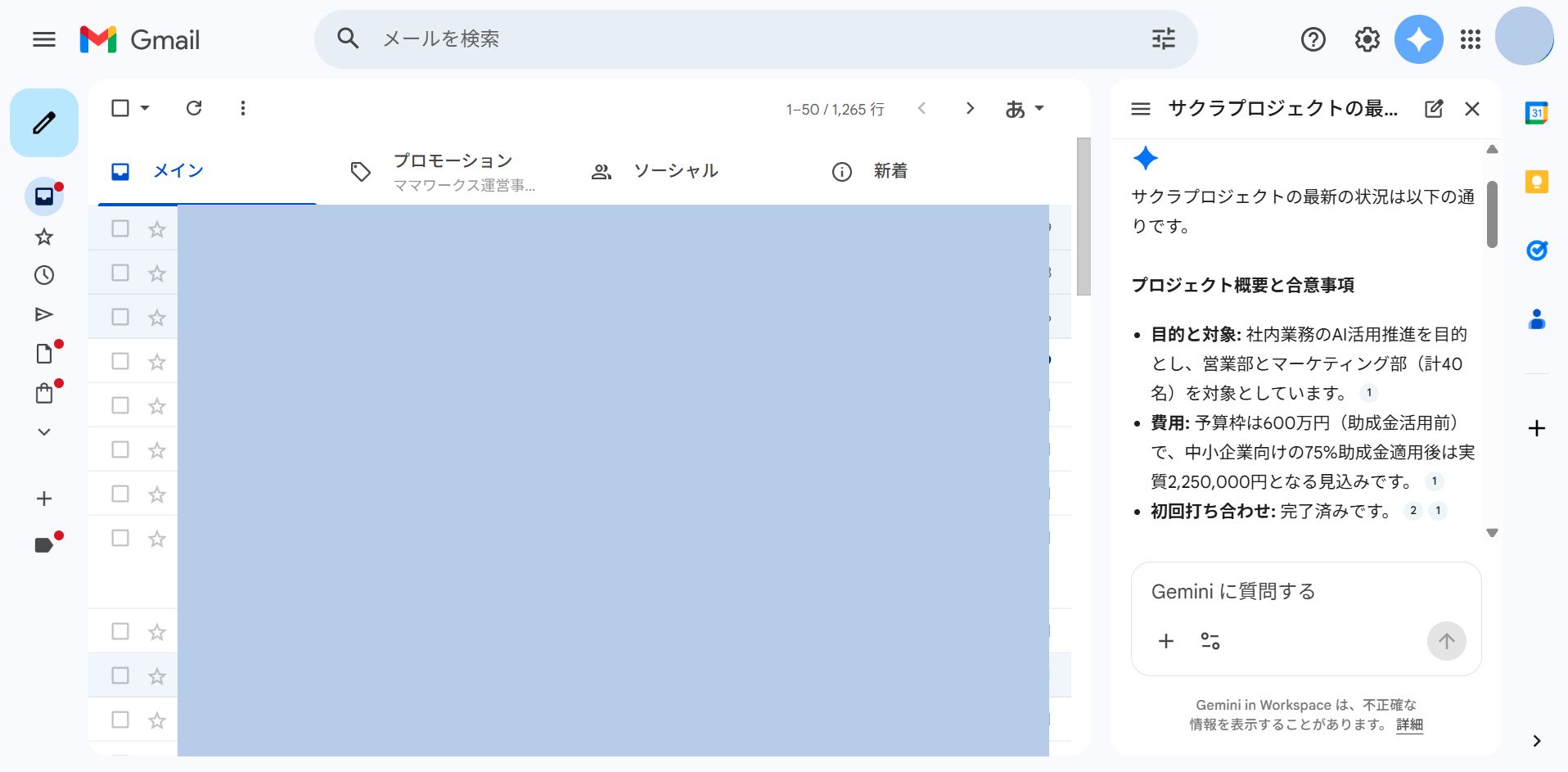The height and width of the screenshot is (772, 1568).
Task: Open the select-emails dropdown arrow
Action: point(143,107)
